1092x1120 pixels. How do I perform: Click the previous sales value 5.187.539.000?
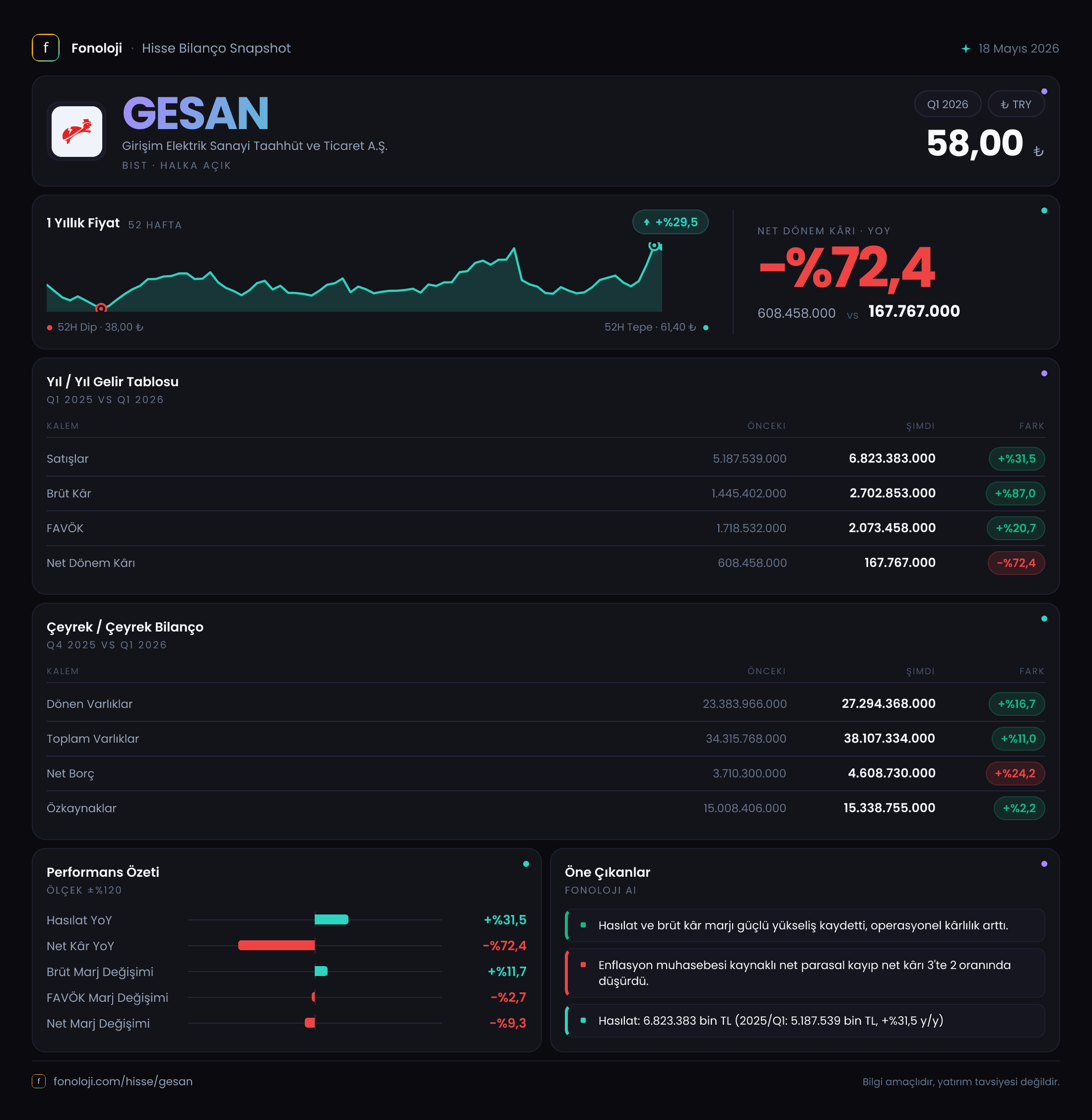(750, 459)
